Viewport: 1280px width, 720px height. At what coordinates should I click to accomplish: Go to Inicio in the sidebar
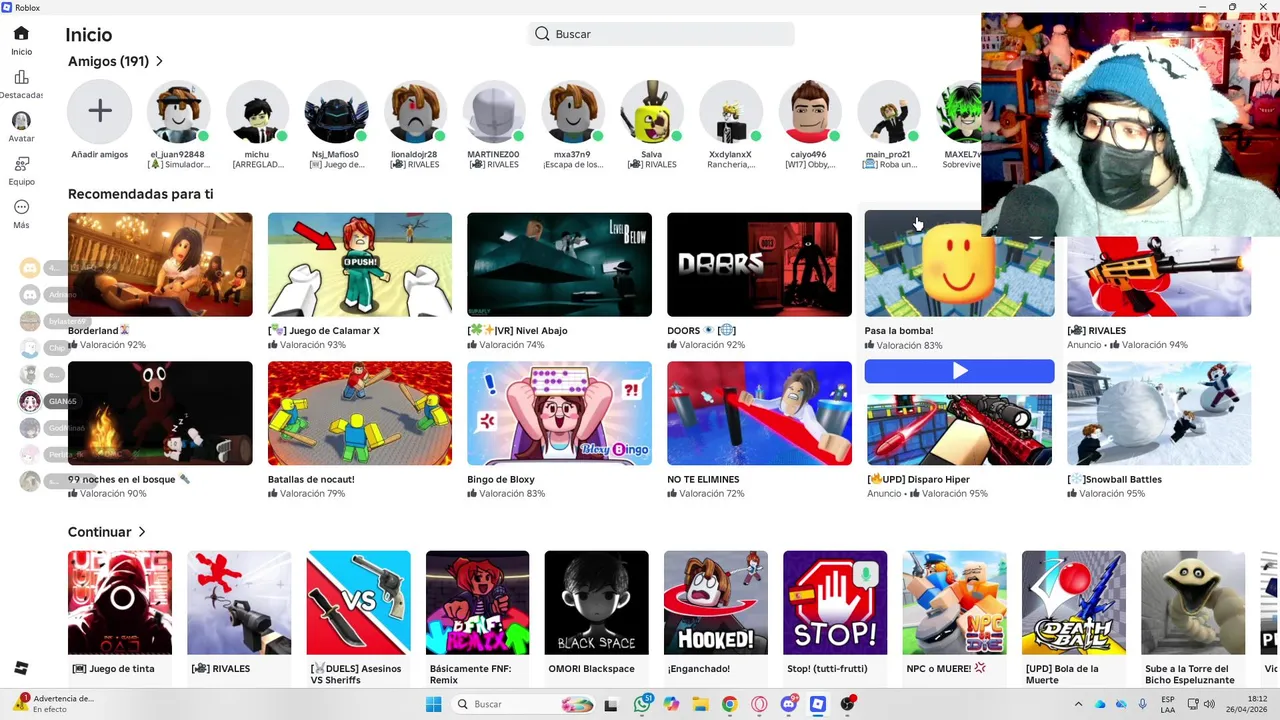pyautogui.click(x=21, y=40)
